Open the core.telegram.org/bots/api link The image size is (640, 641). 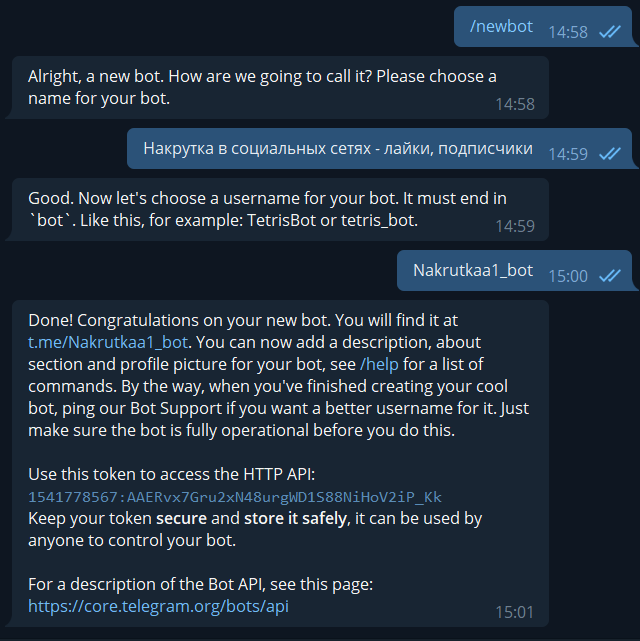[159, 606]
